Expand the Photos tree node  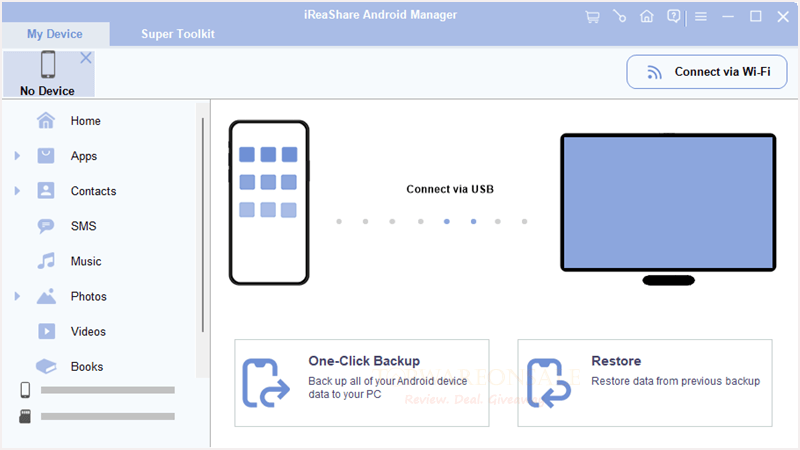tap(17, 296)
